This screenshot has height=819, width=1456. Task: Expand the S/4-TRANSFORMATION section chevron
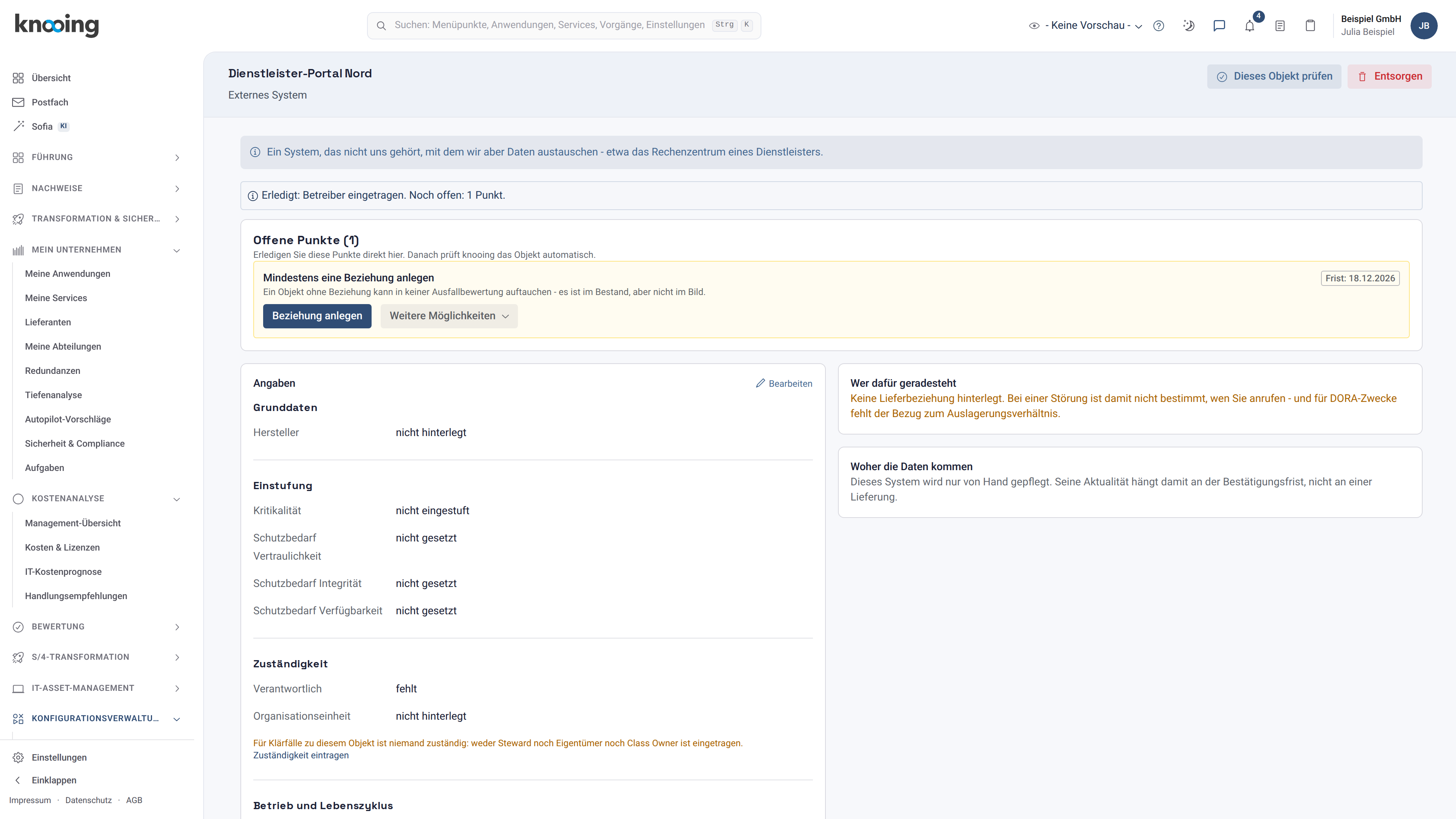177,657
